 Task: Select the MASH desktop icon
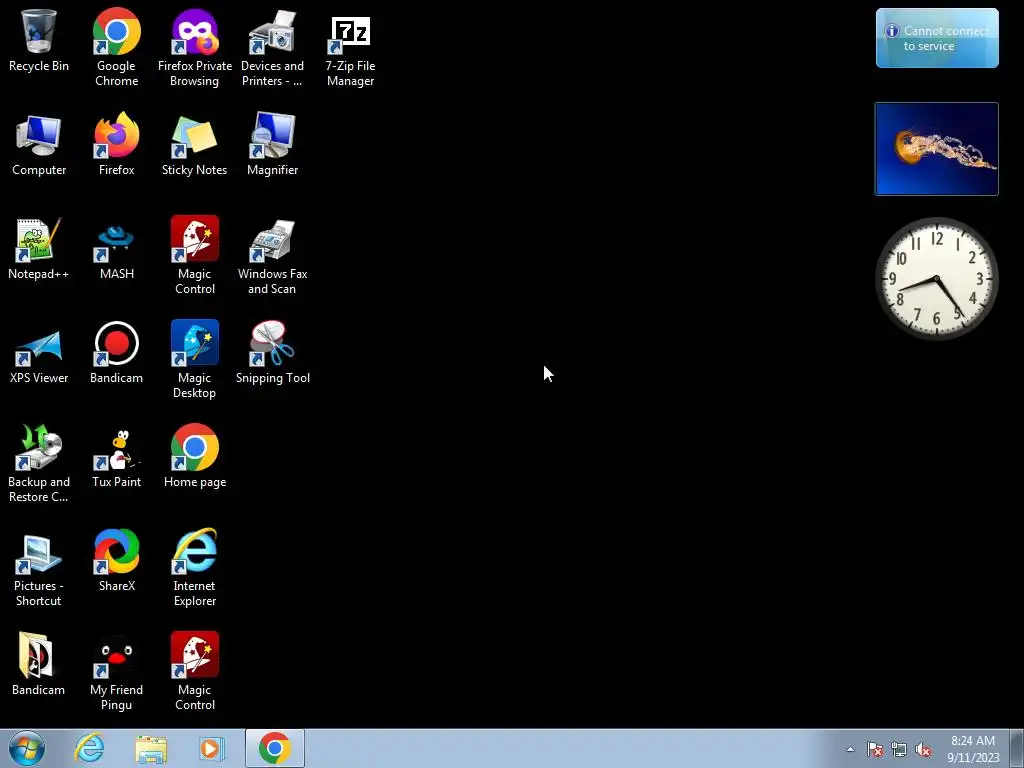(x=116, y=249)
